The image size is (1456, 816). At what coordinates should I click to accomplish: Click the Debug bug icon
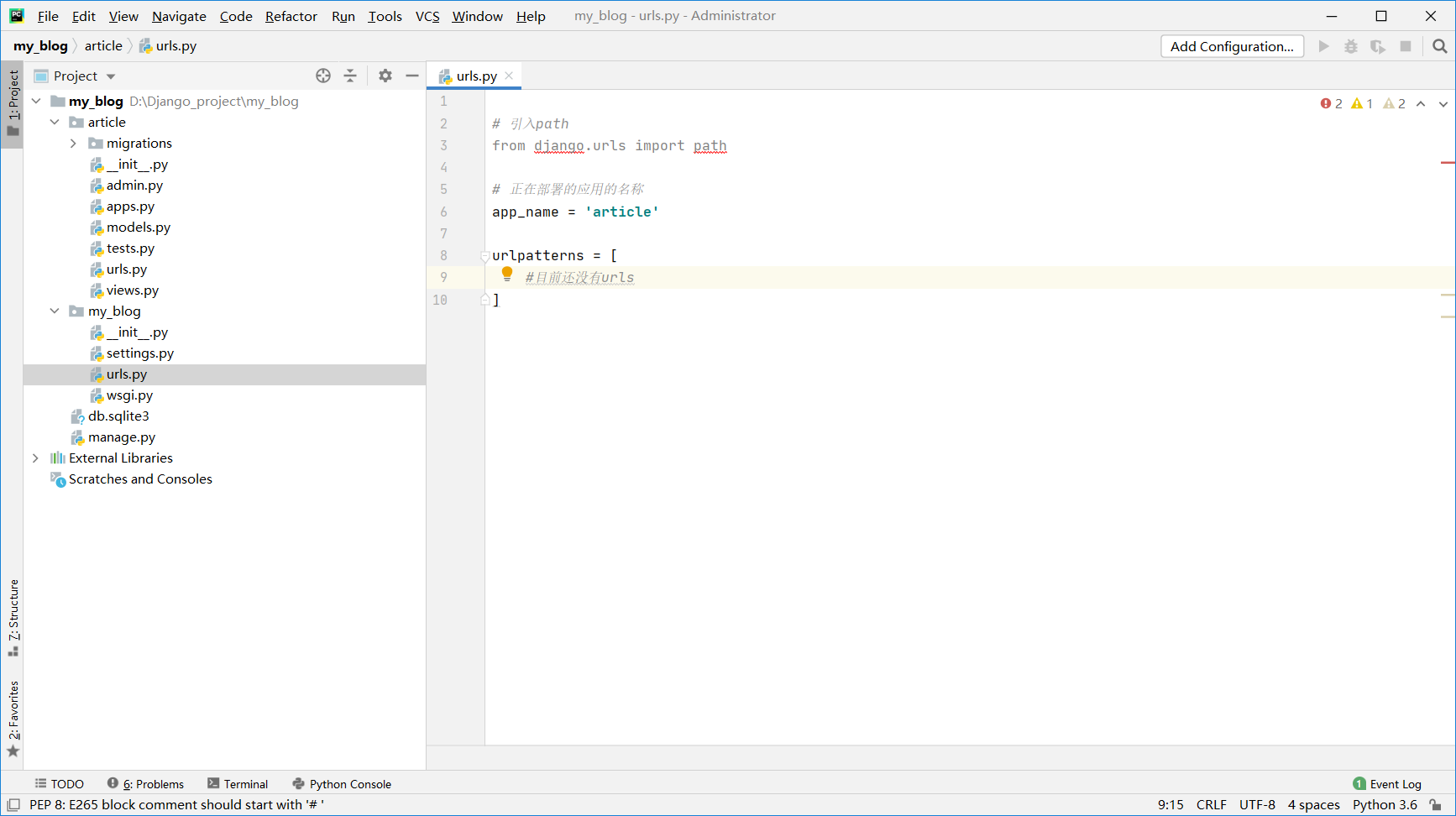coord(1351,46)
